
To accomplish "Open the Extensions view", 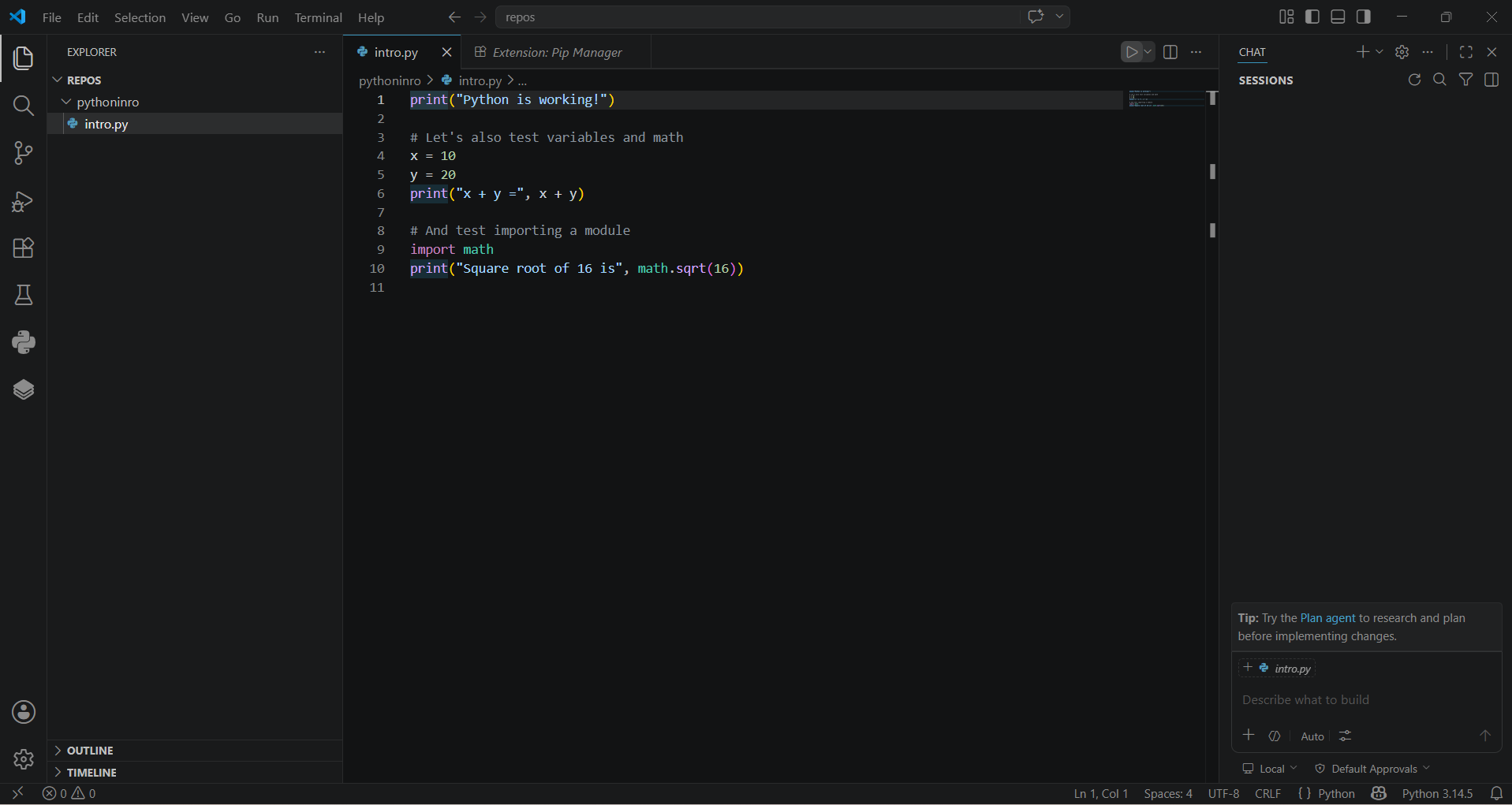I will click(24, 248).
